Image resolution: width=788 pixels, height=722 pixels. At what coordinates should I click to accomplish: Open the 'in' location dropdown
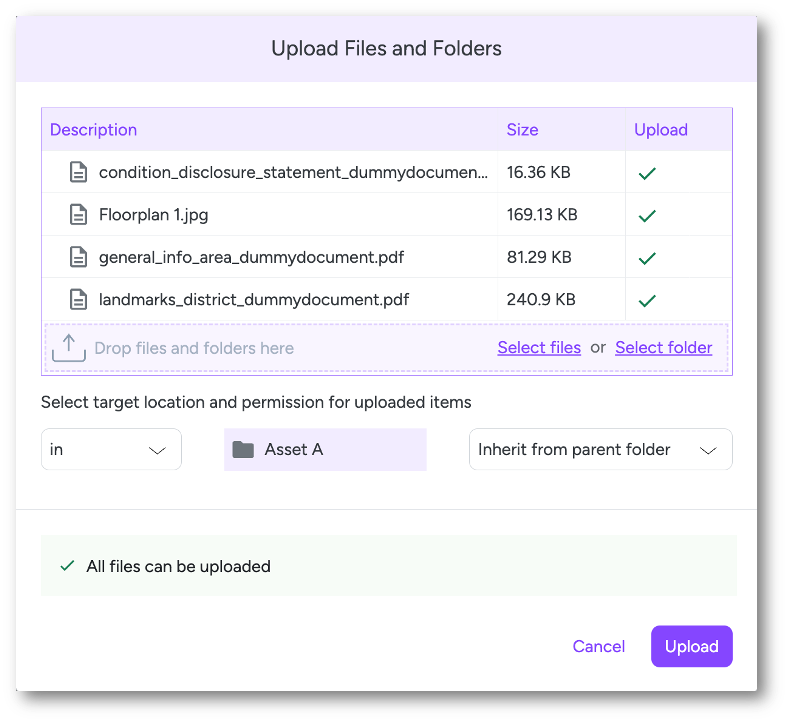(x=111, y=449)
